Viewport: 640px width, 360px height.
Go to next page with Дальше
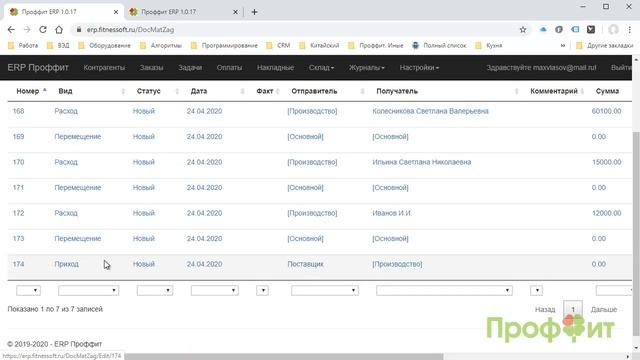(604, 309)
